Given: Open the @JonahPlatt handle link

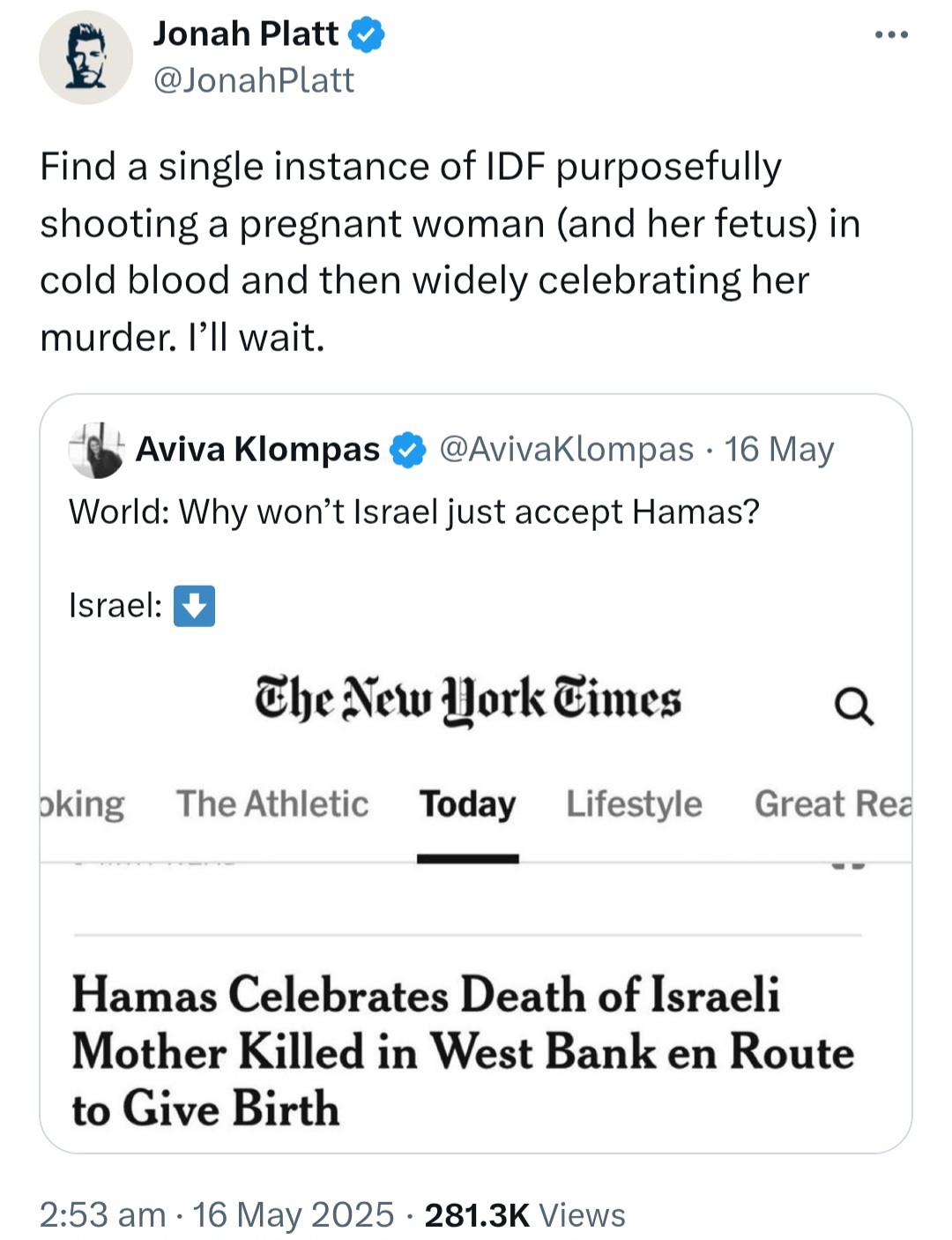Looking at the screenshot, I should coord(254,81).
